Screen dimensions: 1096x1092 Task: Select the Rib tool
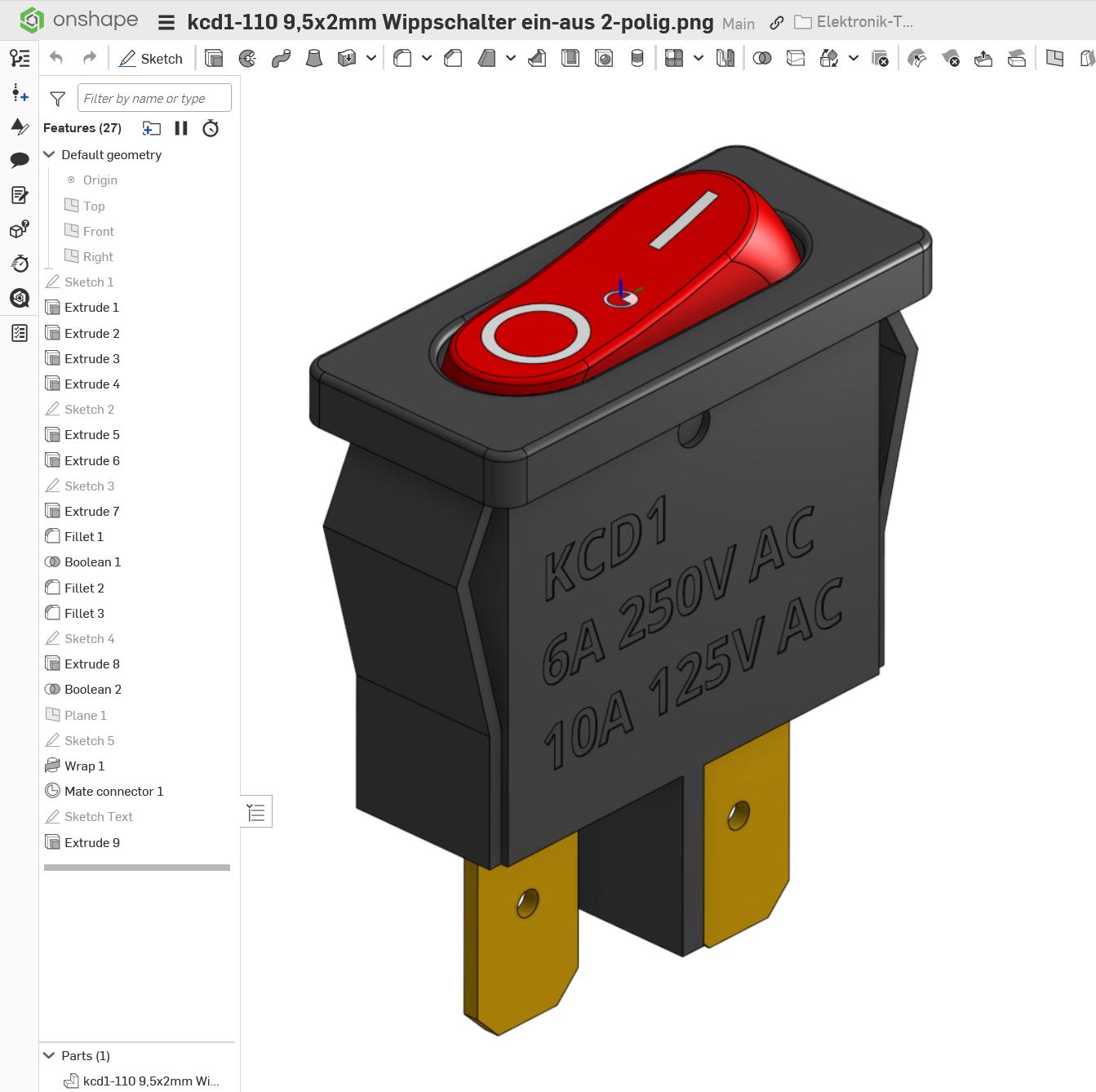(537, 58)
